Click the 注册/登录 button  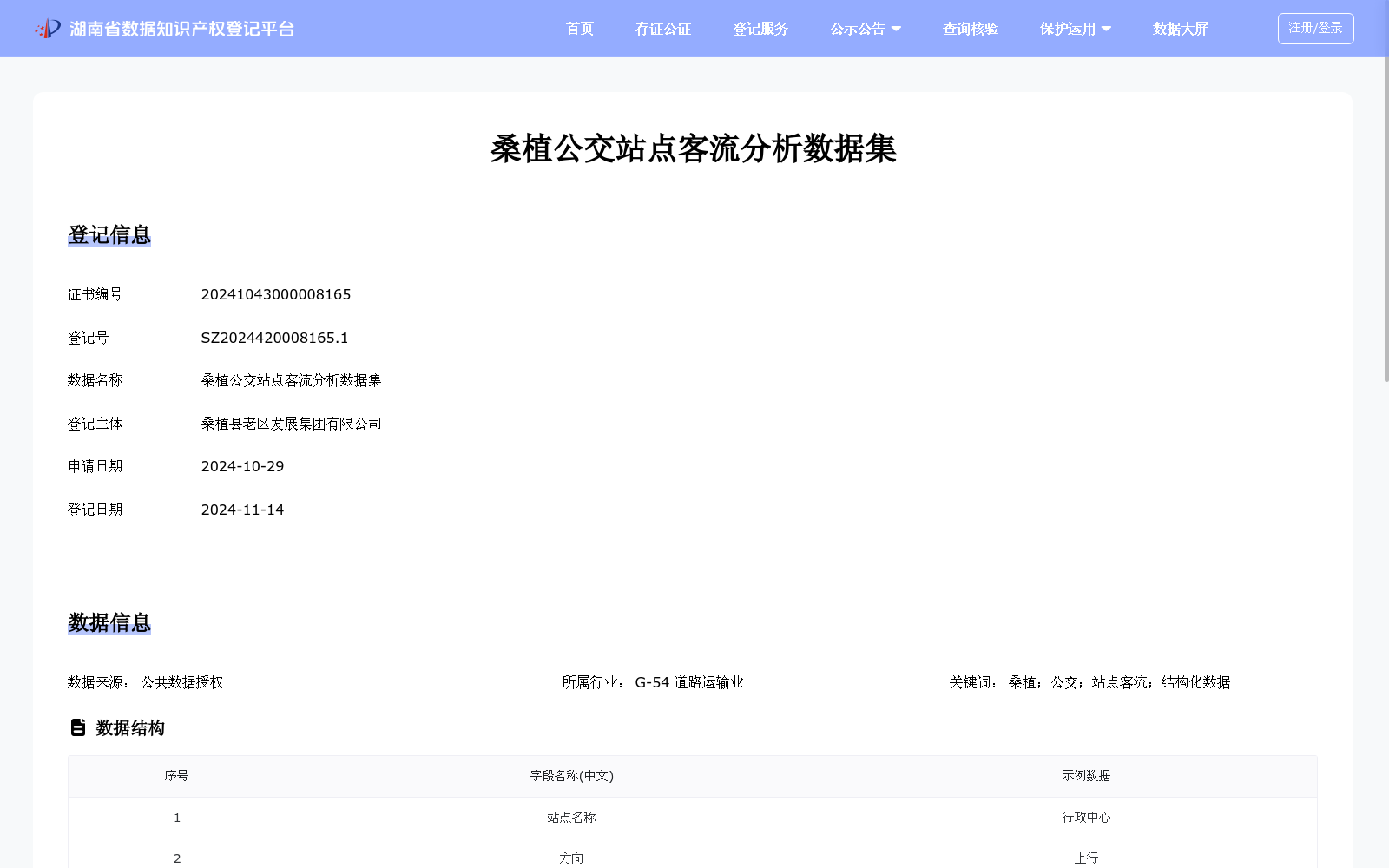(1315, 29)
